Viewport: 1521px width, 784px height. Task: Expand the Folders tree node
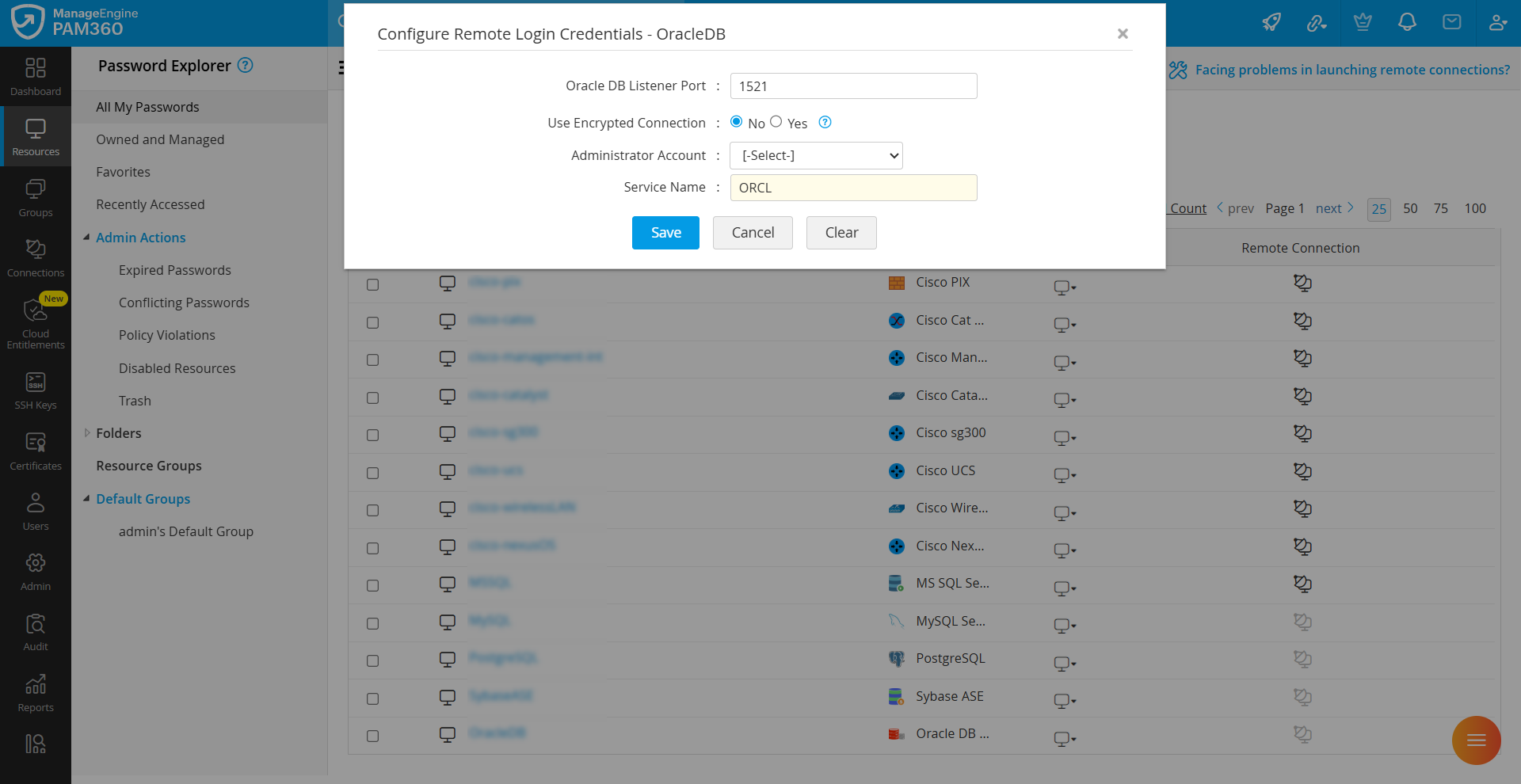87,433
